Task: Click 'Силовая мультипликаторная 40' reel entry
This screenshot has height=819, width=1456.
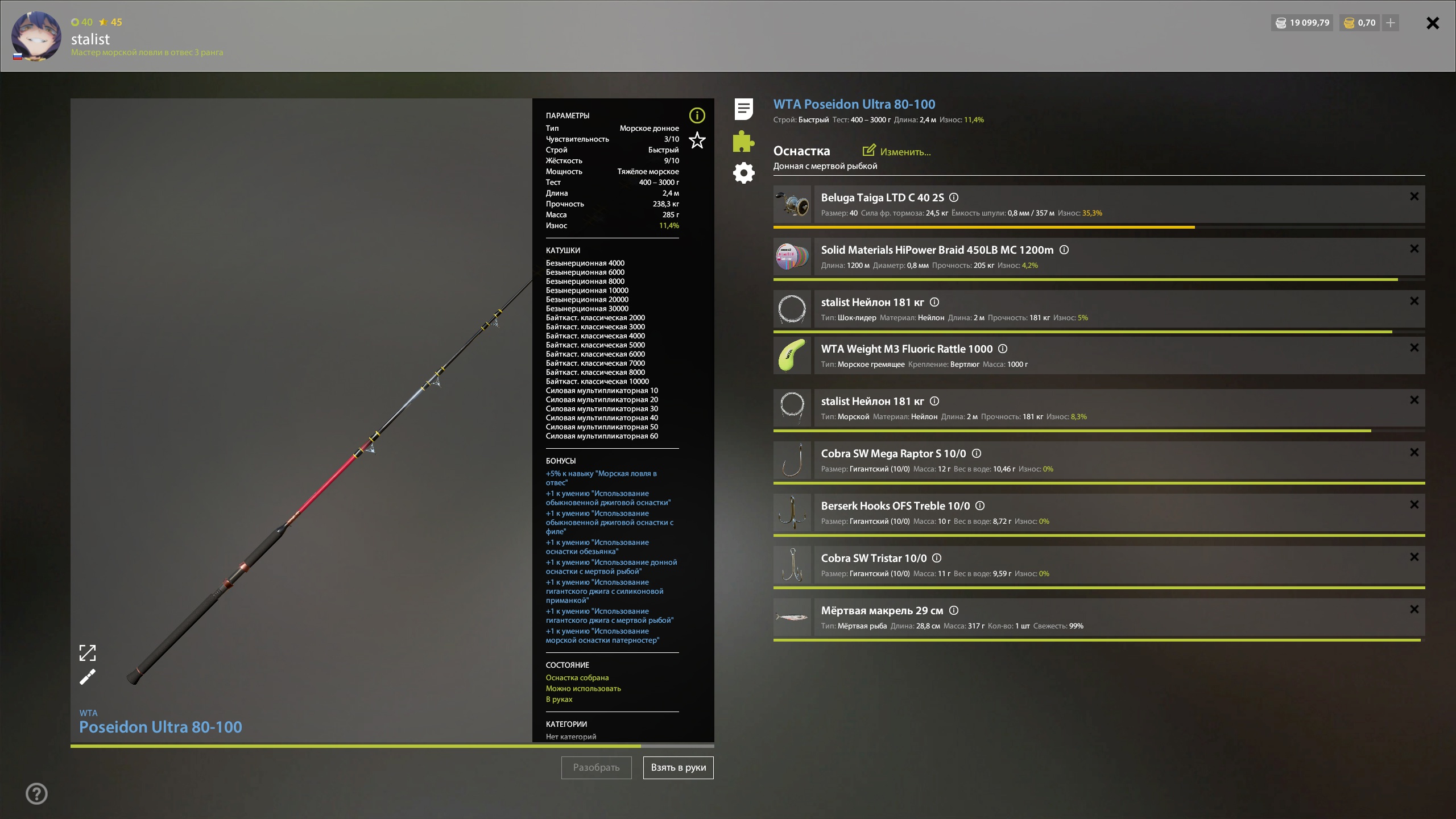Action: [602, 417]
